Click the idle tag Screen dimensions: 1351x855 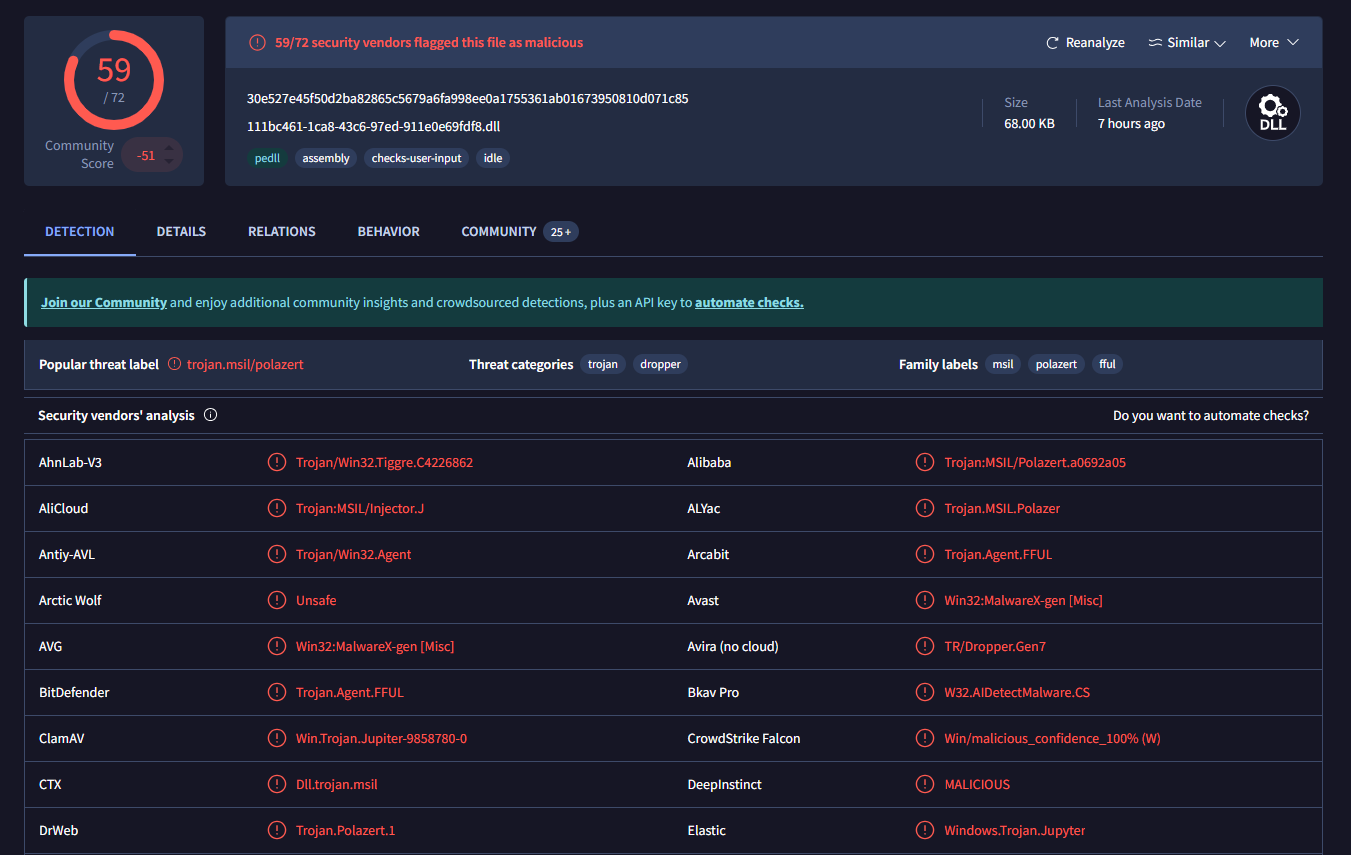coord(493,158)
